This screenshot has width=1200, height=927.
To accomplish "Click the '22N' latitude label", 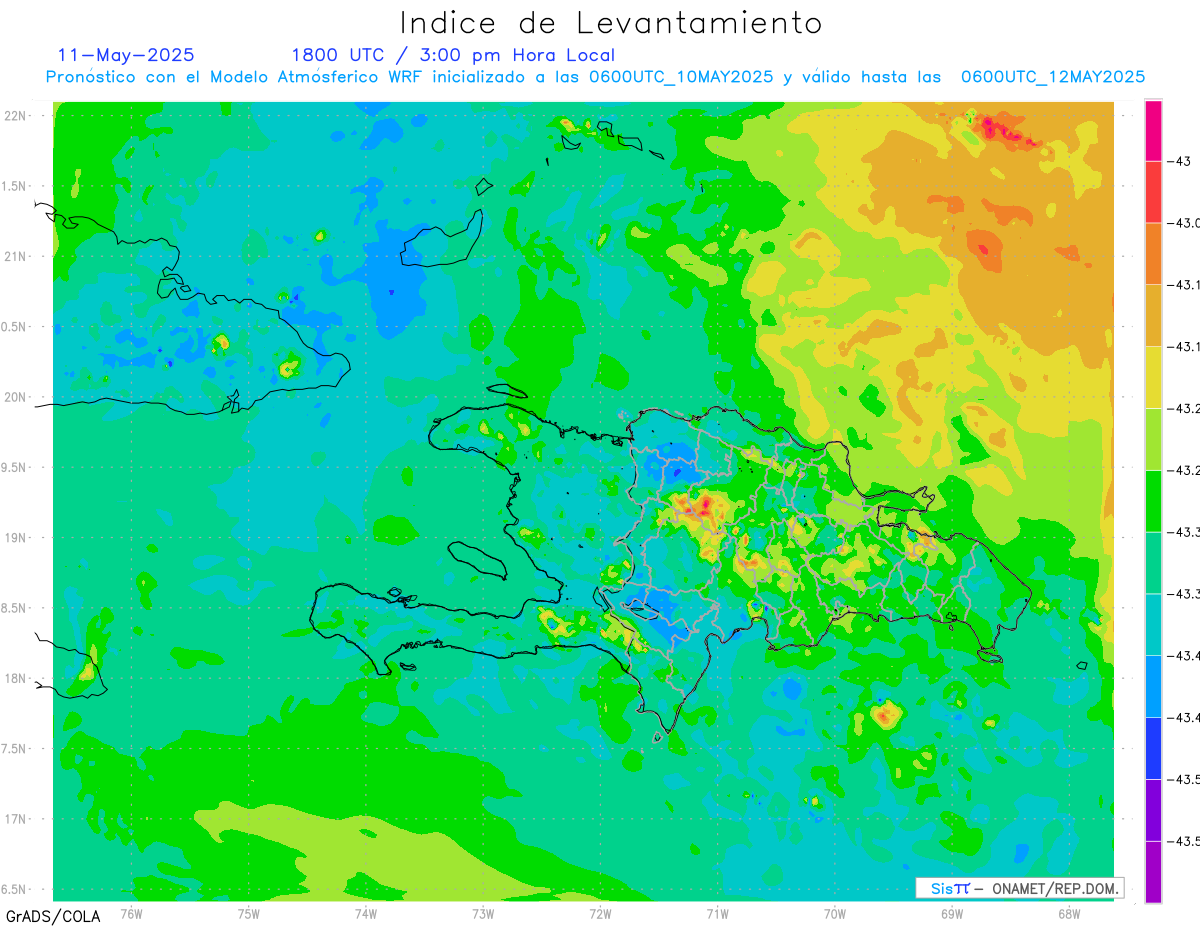I will click(x=16, y=116).
